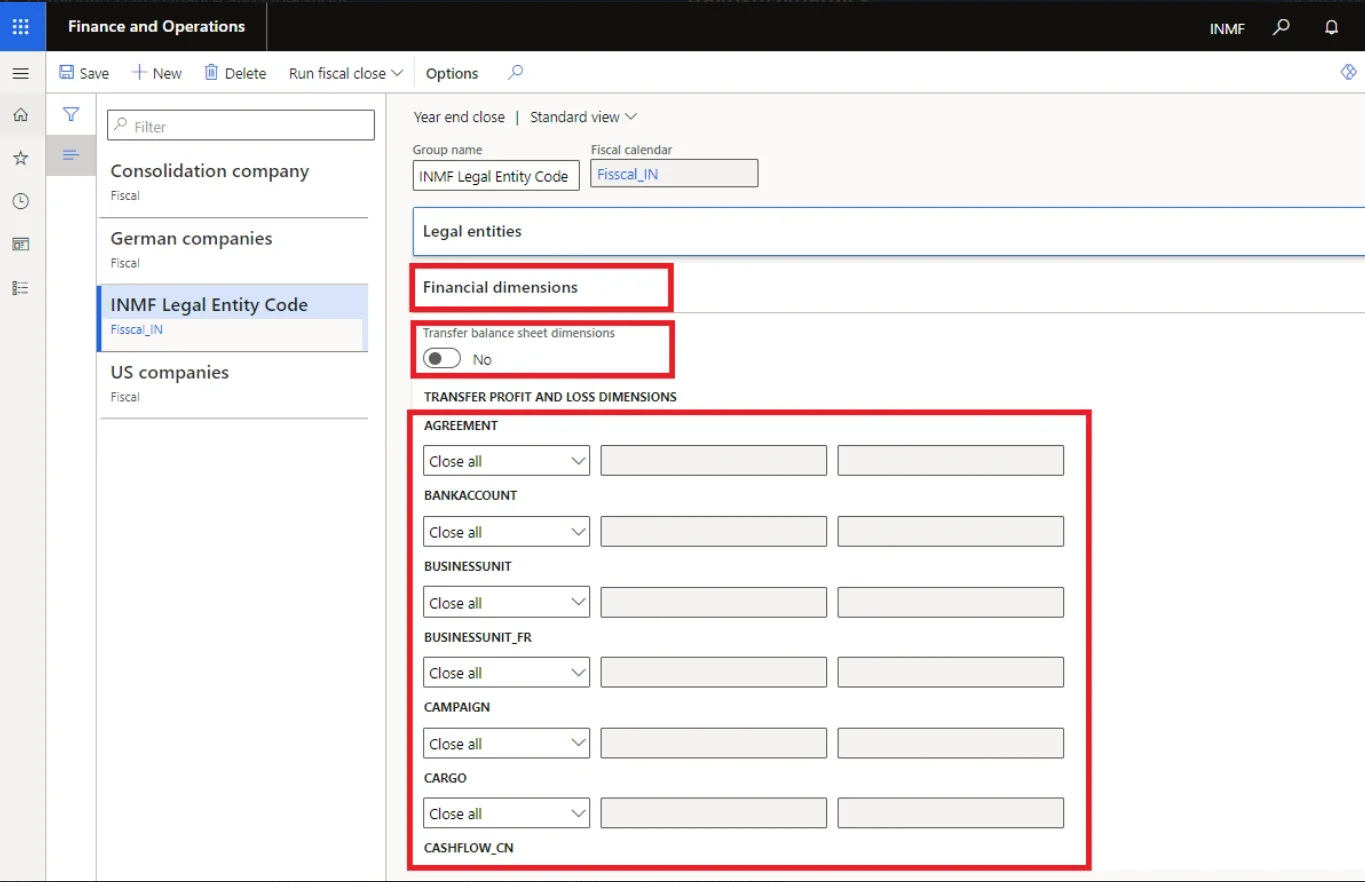Open BANKACCOUNT Close all dropdown

click(506, 532)
